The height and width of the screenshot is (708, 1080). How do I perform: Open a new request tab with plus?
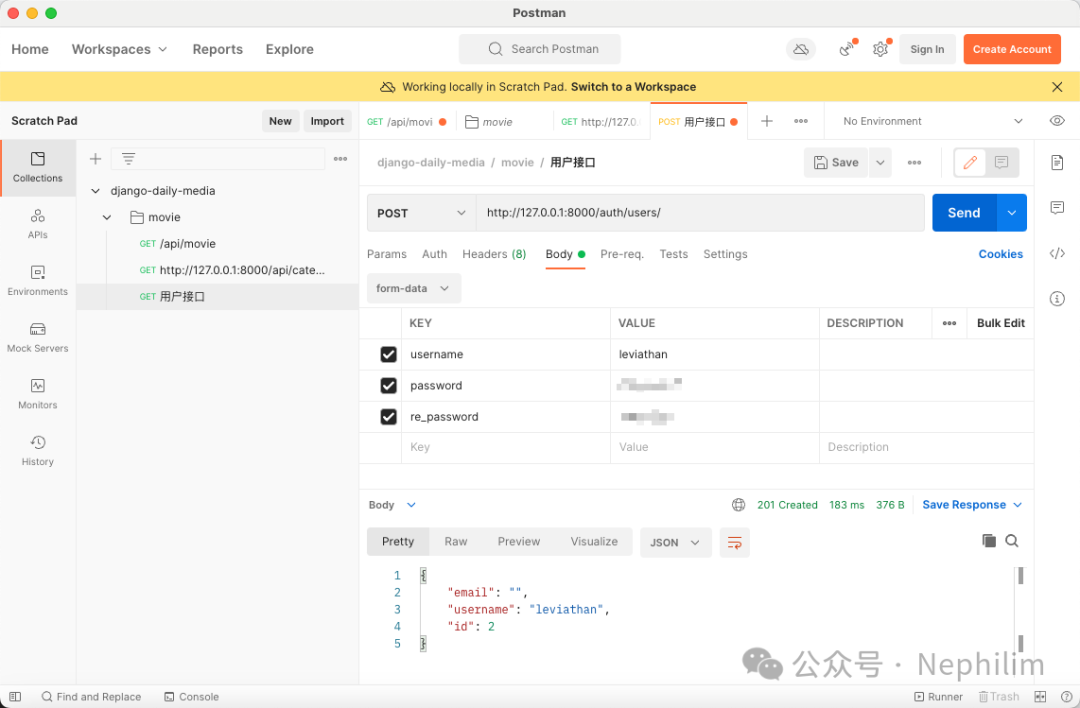point(767,121)
